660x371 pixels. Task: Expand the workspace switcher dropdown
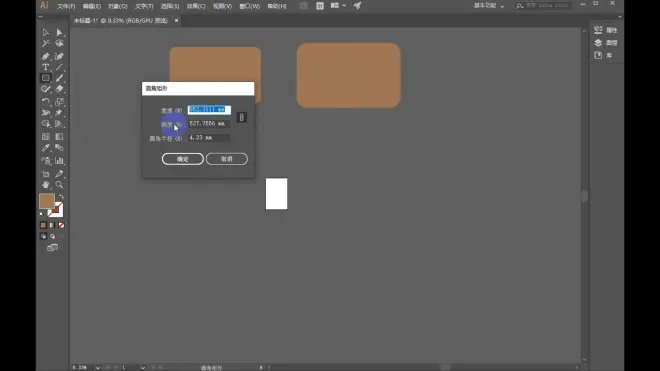(x=489, y=5)
